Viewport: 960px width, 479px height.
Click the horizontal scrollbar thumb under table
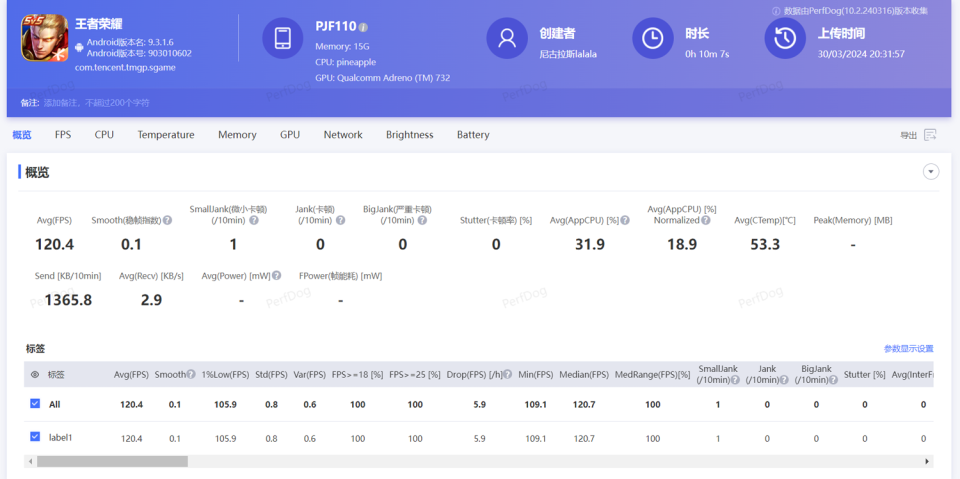(112, 461)
